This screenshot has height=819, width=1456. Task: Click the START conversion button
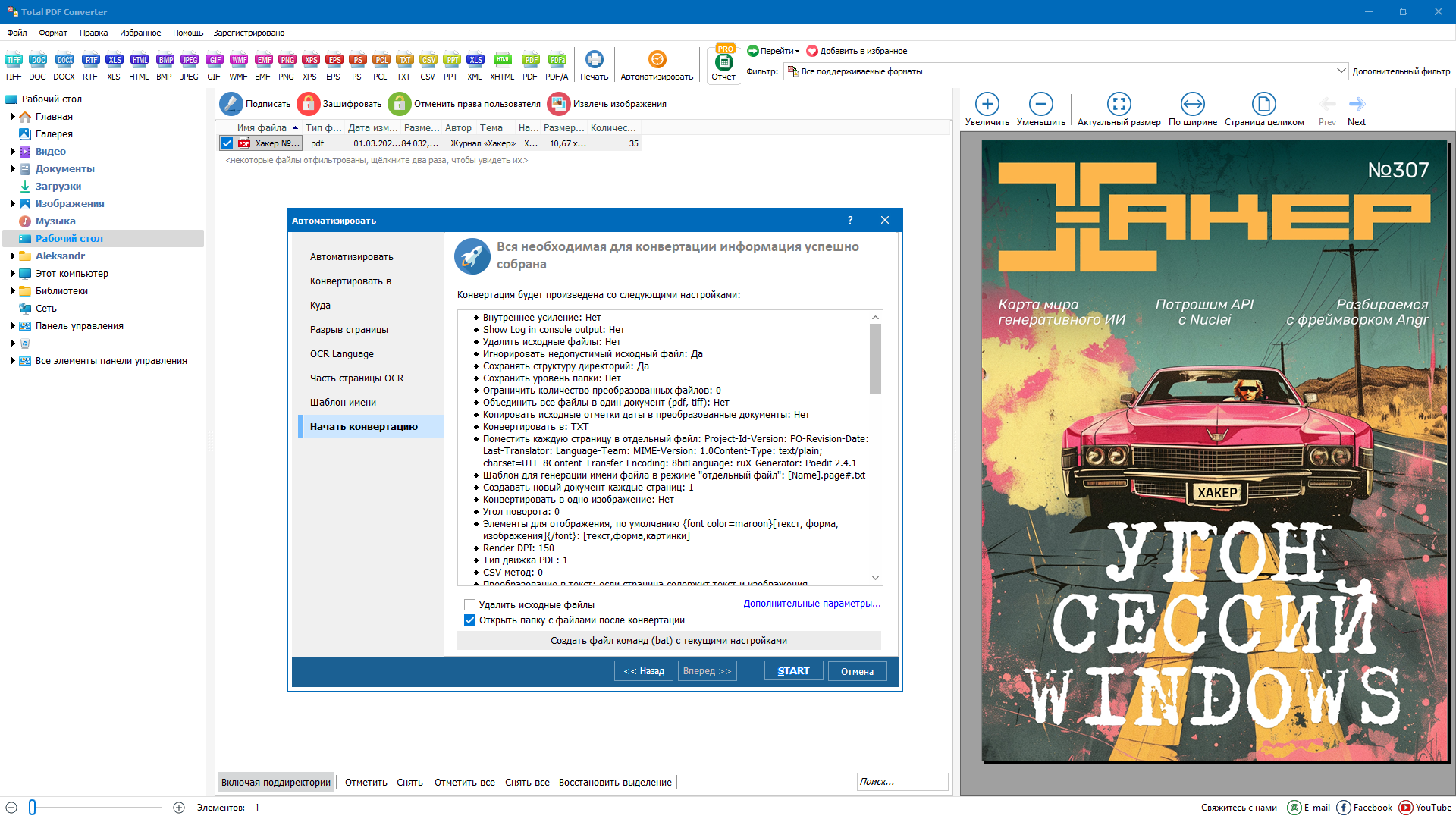pyautogui.click(x=793, y=671)
